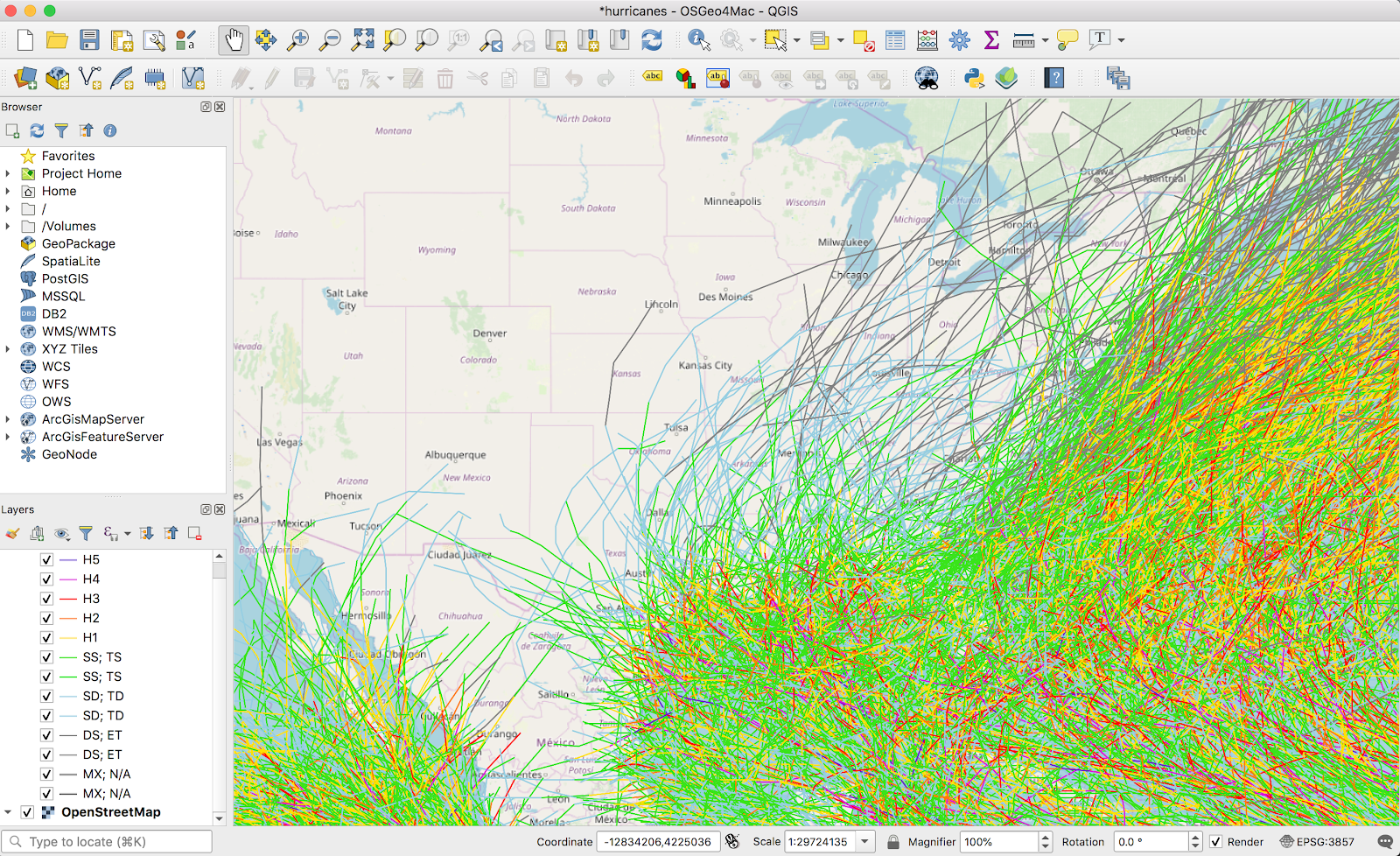Activate the Zoom In tool

pyautogui.click(x=298, y=40)
